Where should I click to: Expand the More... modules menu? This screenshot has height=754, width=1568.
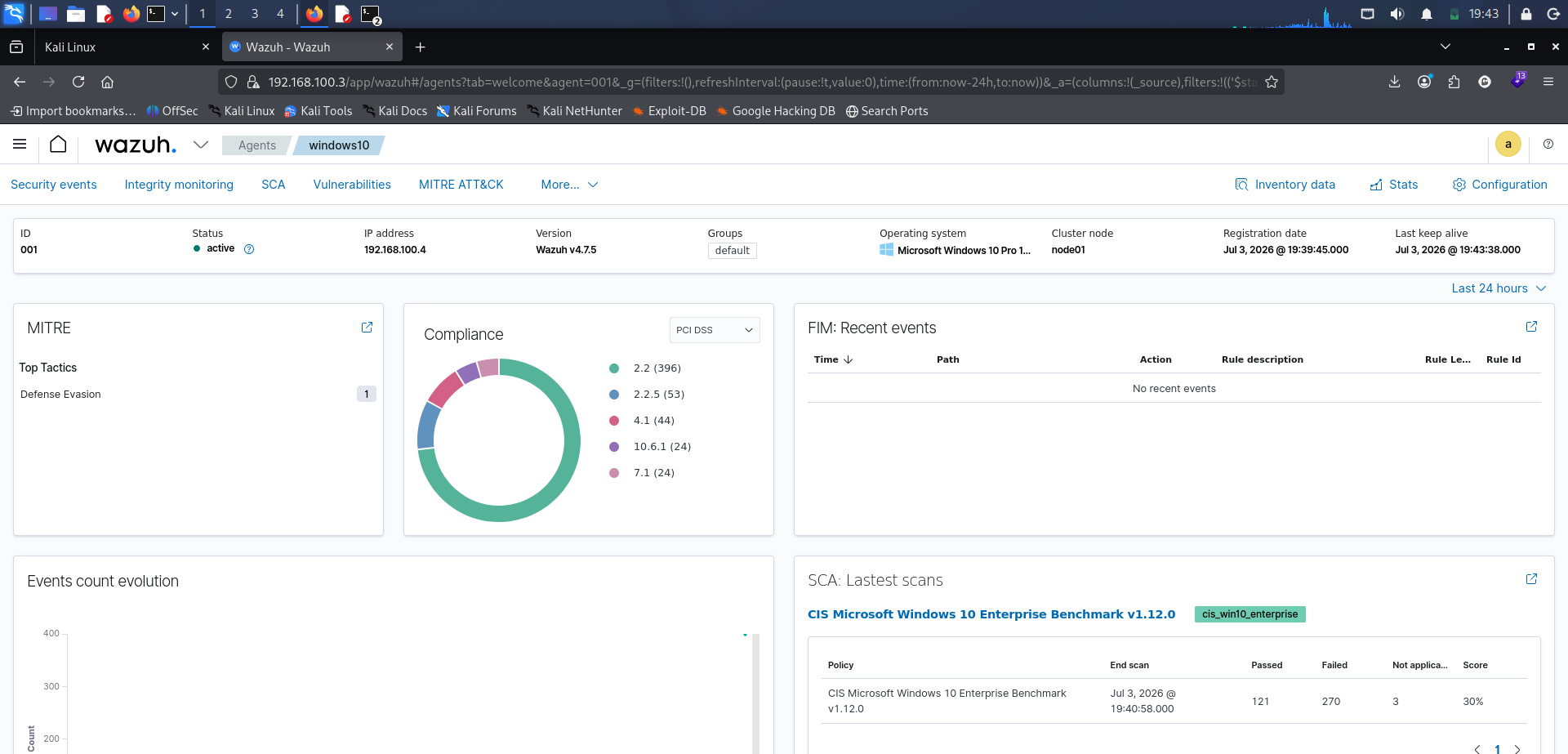click(x=569, y=185)
